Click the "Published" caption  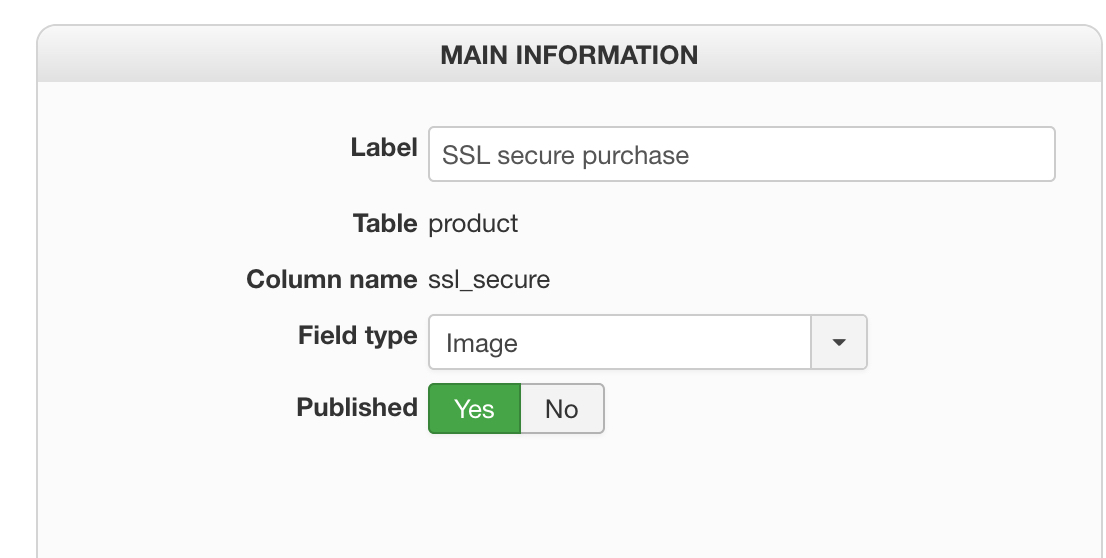coord(356,408)
